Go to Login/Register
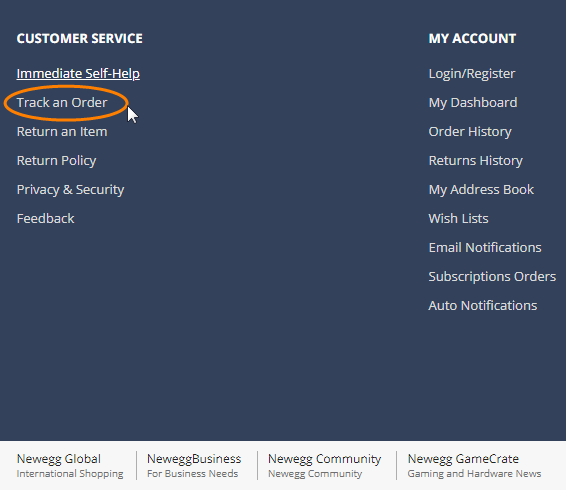 coord(472,74)
